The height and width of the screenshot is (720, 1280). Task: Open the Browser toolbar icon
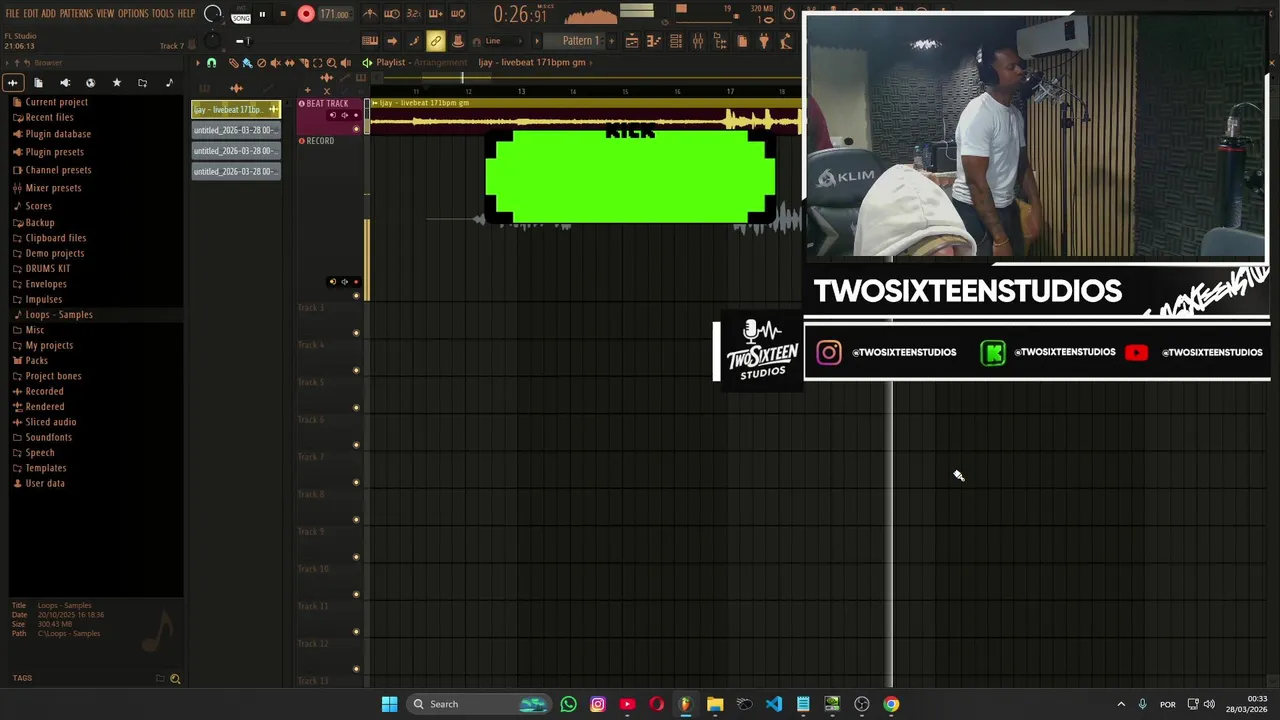[x=720, y=41]
